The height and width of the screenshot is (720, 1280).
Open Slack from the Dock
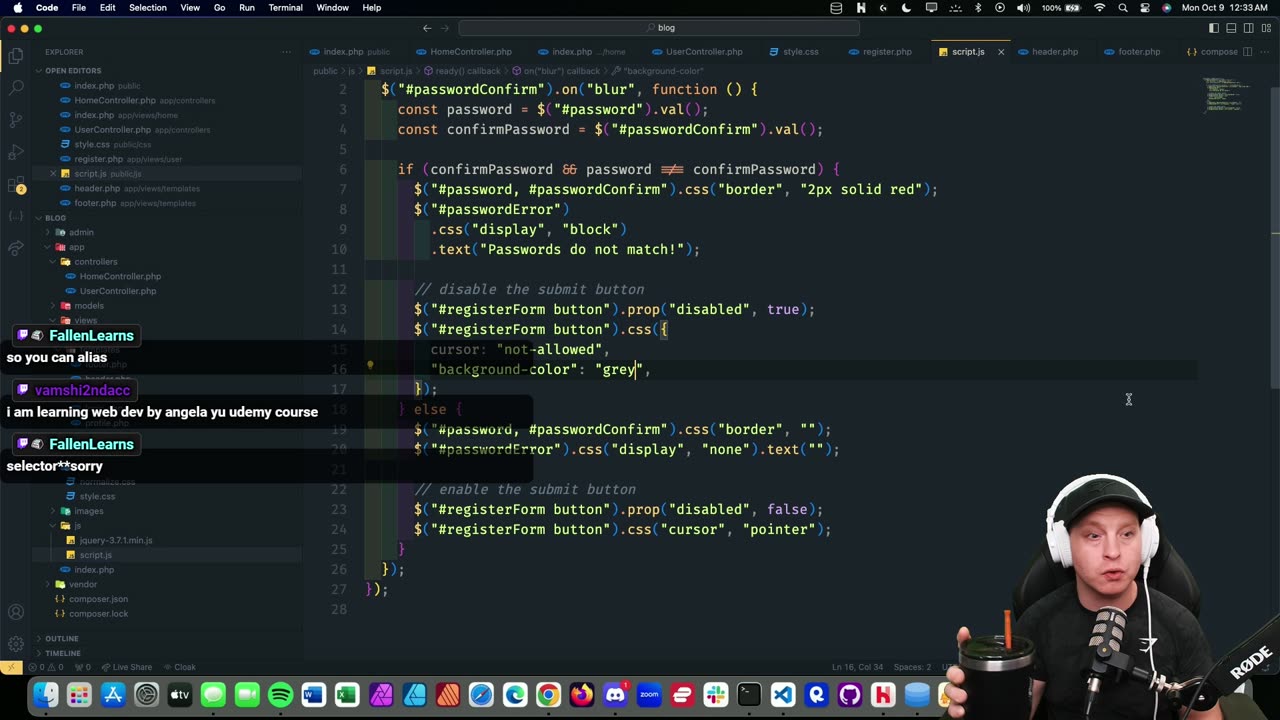click(716, 694)
